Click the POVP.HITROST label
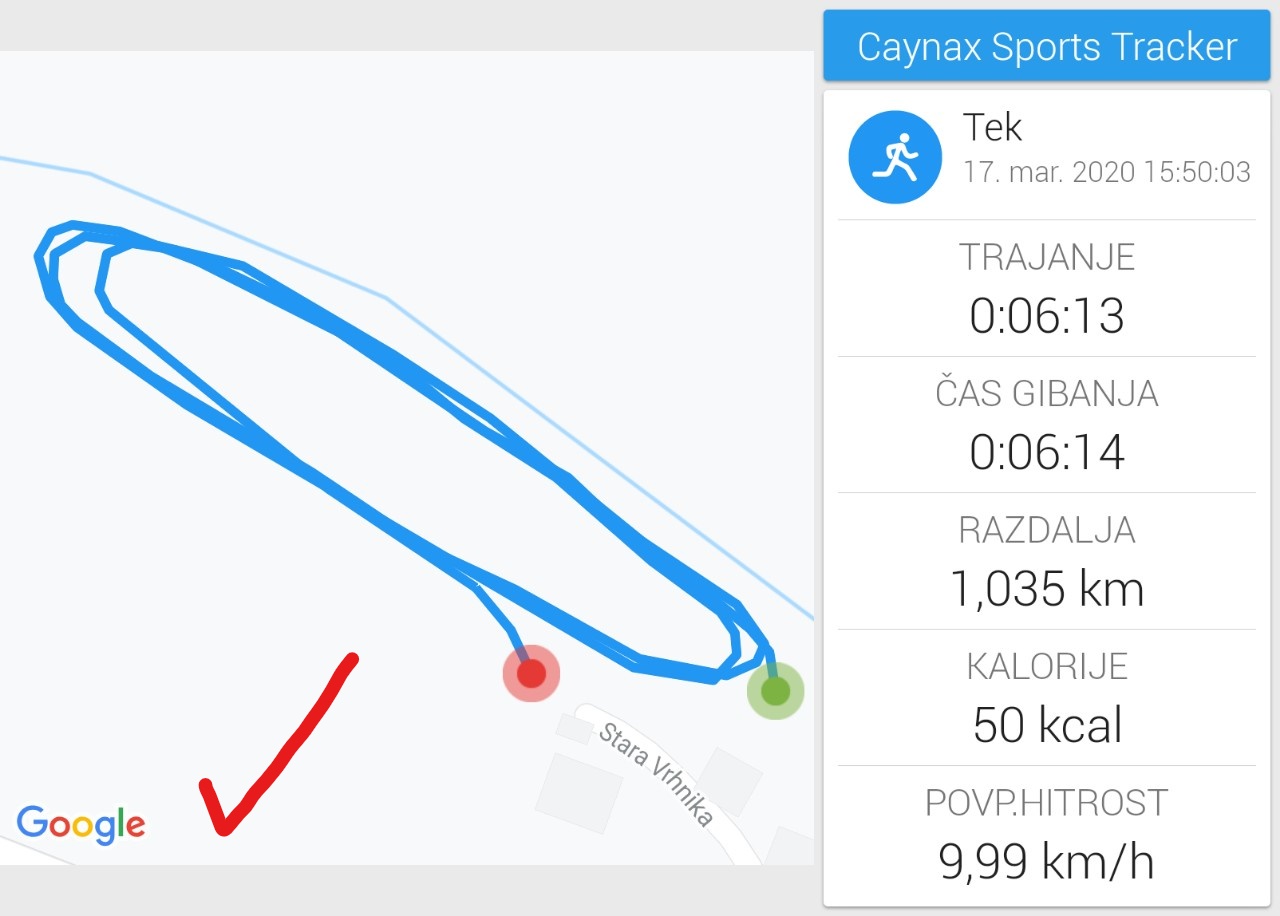The height and width of the screenshot is (916, 1280). click(x=1047, y=802)
